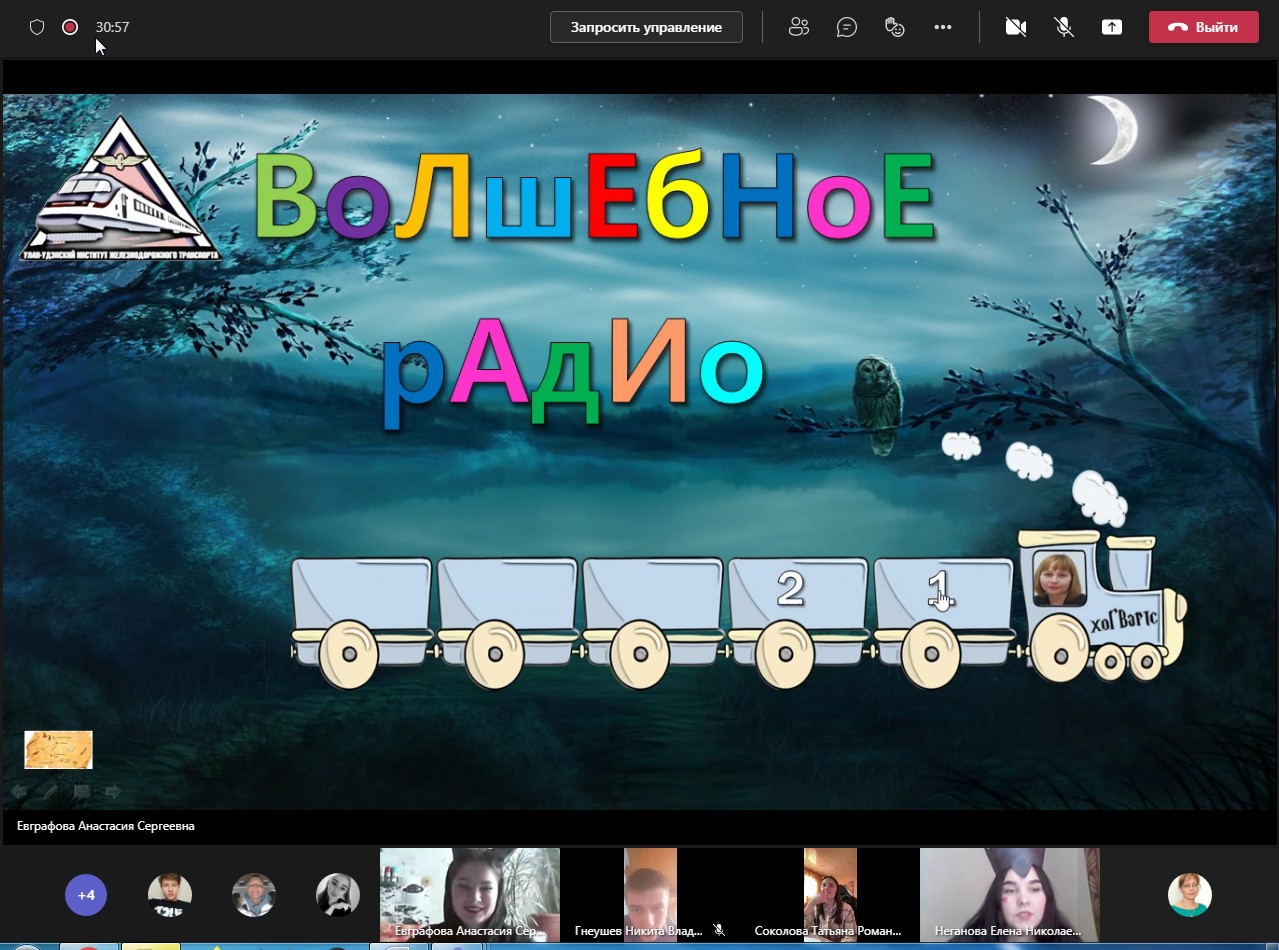Leave the meeting with Выйти button
1279x950 pixels.
(1203, 27)
